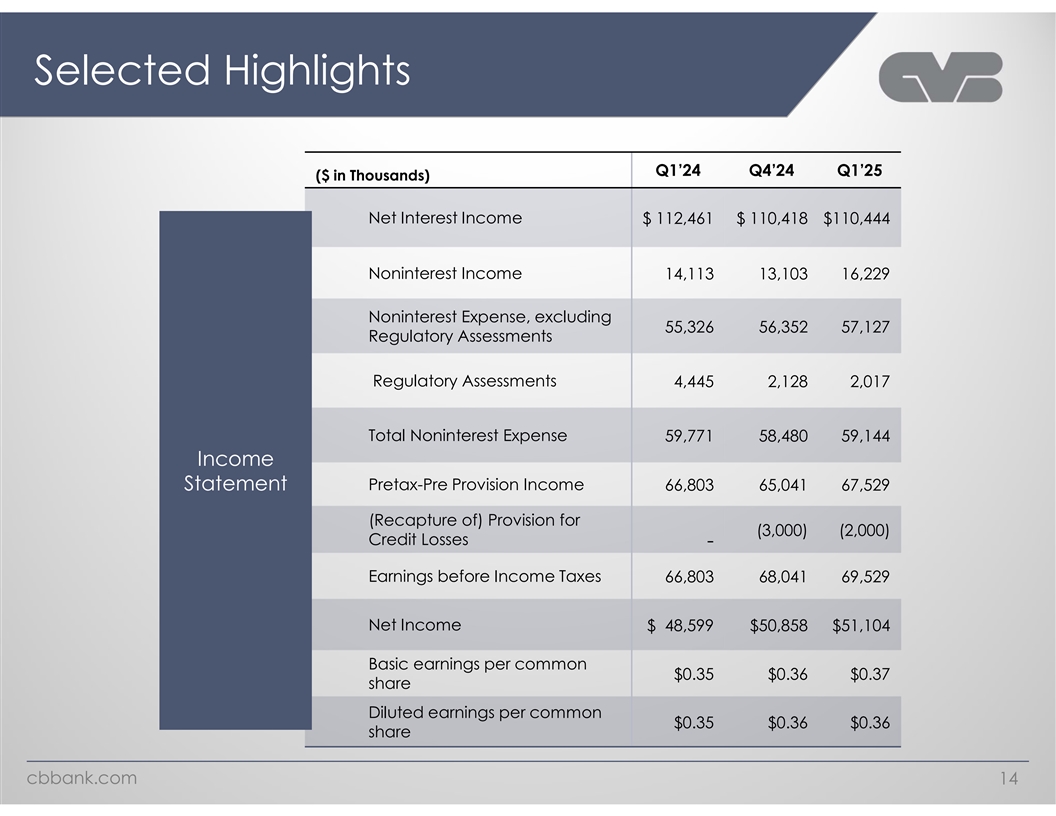The image size is (1056, 816).
Task: Click the value 67,529
Action: (865, 485)
